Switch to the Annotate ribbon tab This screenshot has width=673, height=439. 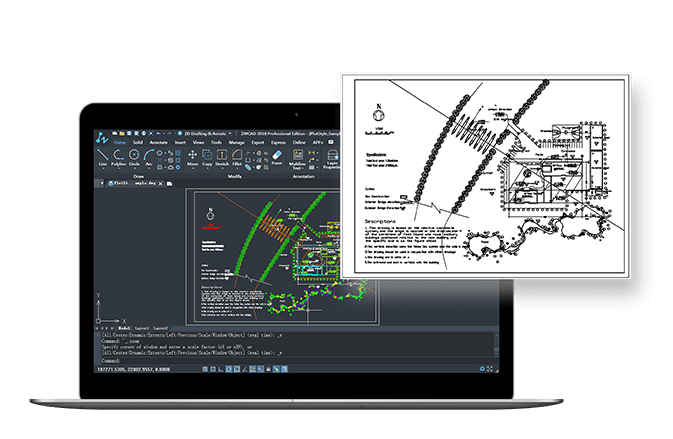click(157, 143)
